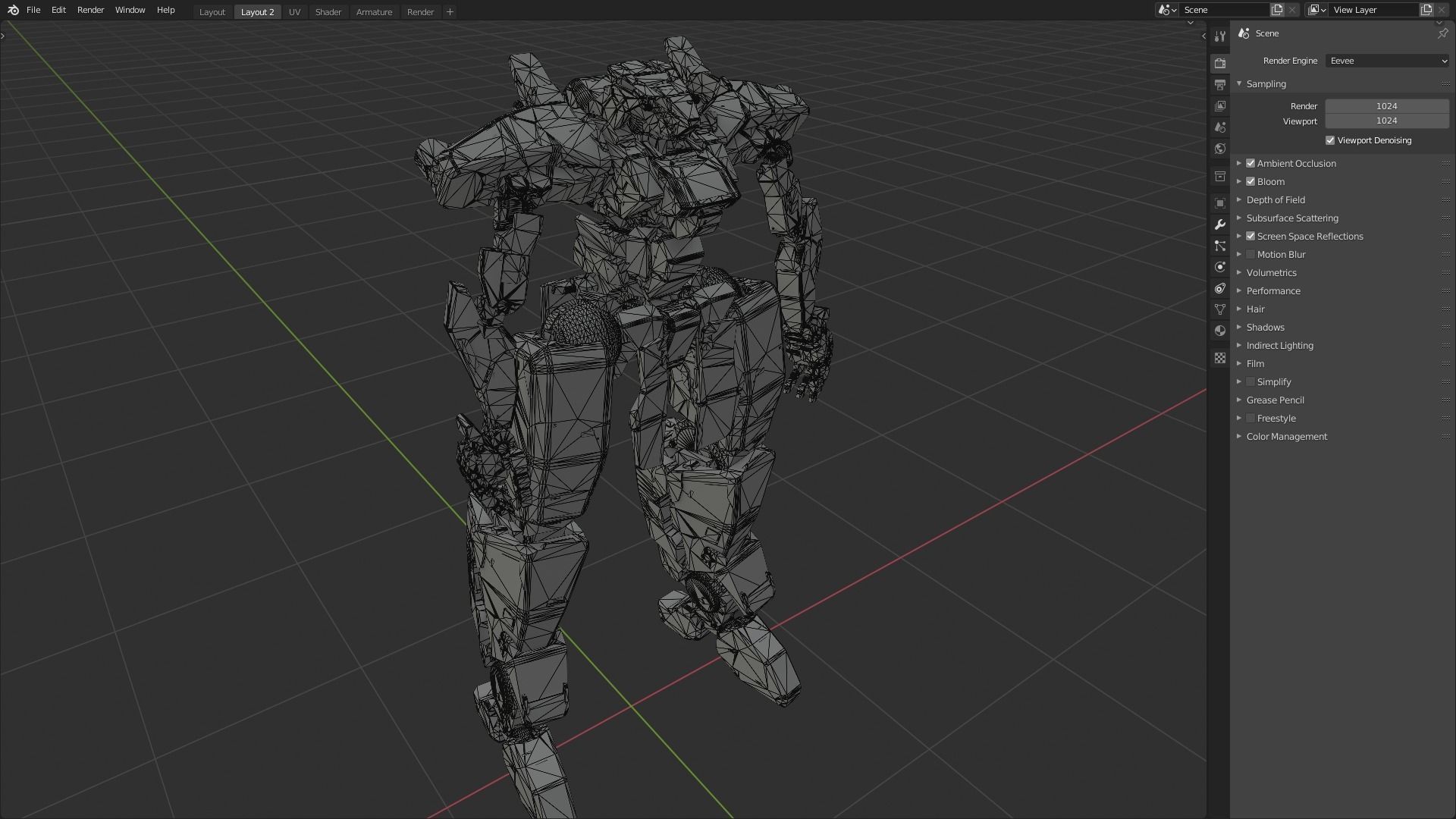Click the Viewport samples value field
Image resolution: width=1456 pixels, height=819 pixels.
[x=1387, y=121]
